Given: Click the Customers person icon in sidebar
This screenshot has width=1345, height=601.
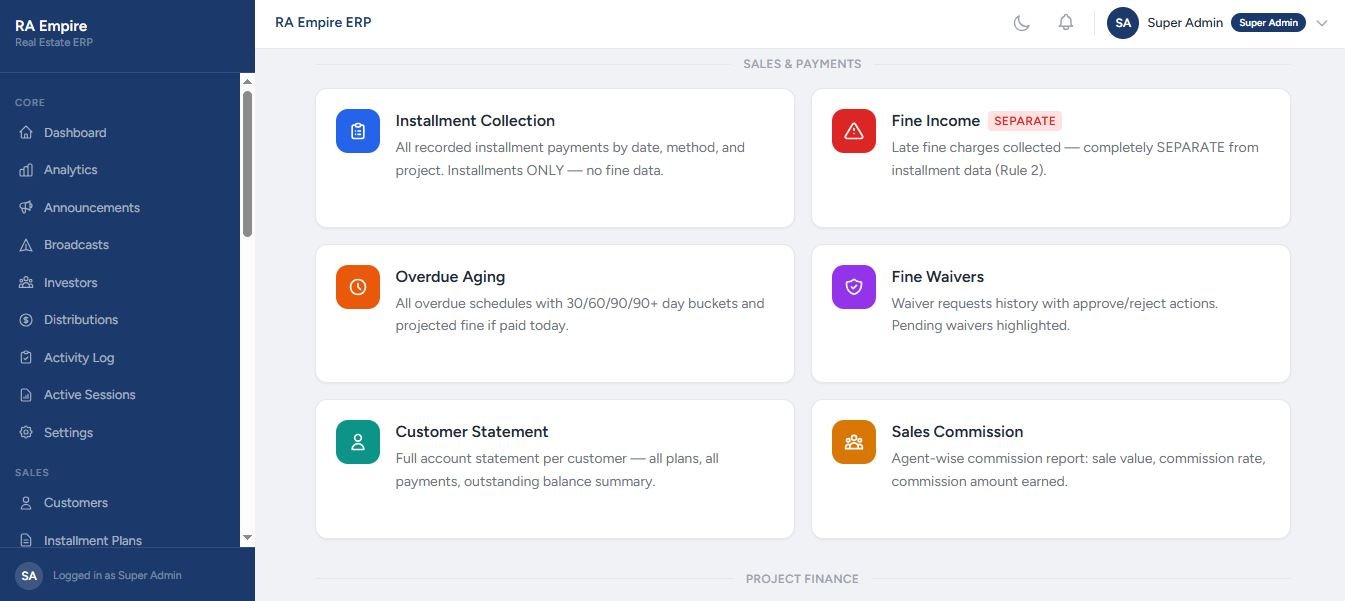Looking at the screenshot, I should click(x=26, y=503).
